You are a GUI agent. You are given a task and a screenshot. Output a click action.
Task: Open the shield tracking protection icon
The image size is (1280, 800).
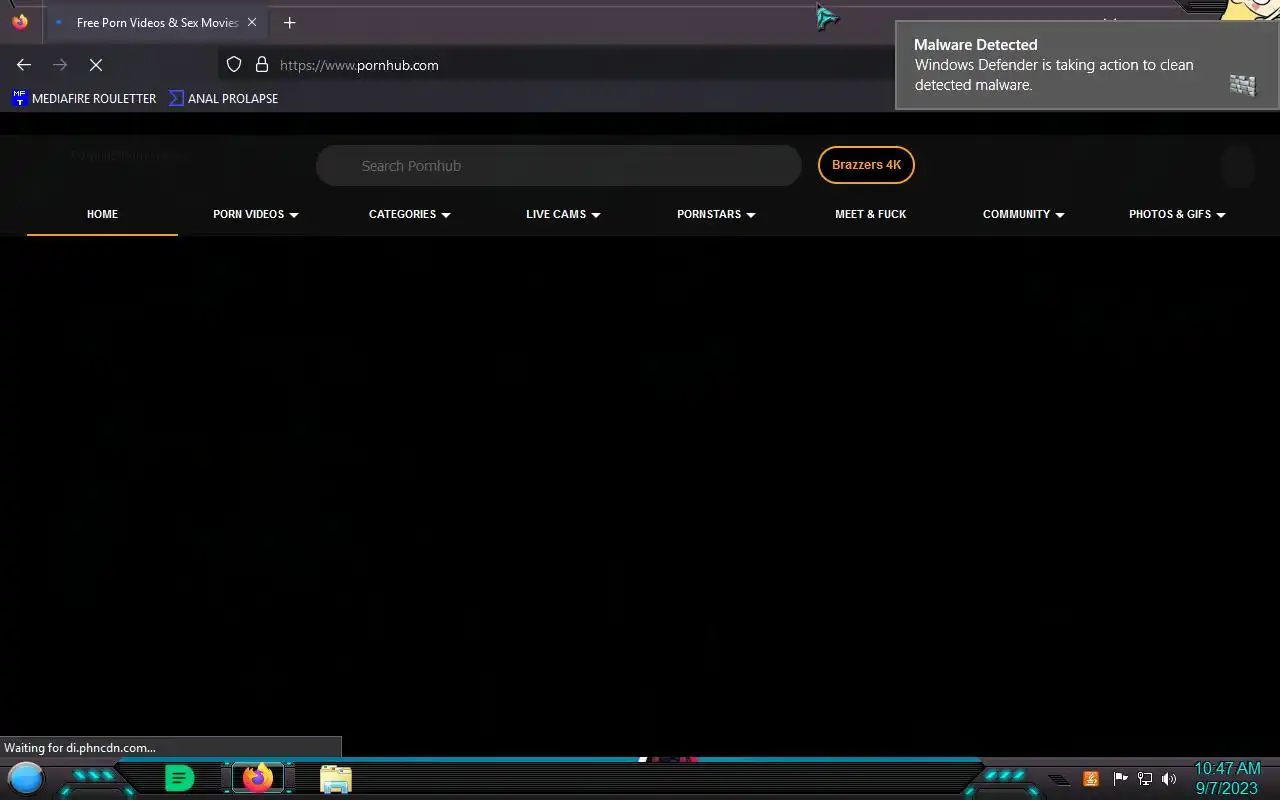pos(234,65)
